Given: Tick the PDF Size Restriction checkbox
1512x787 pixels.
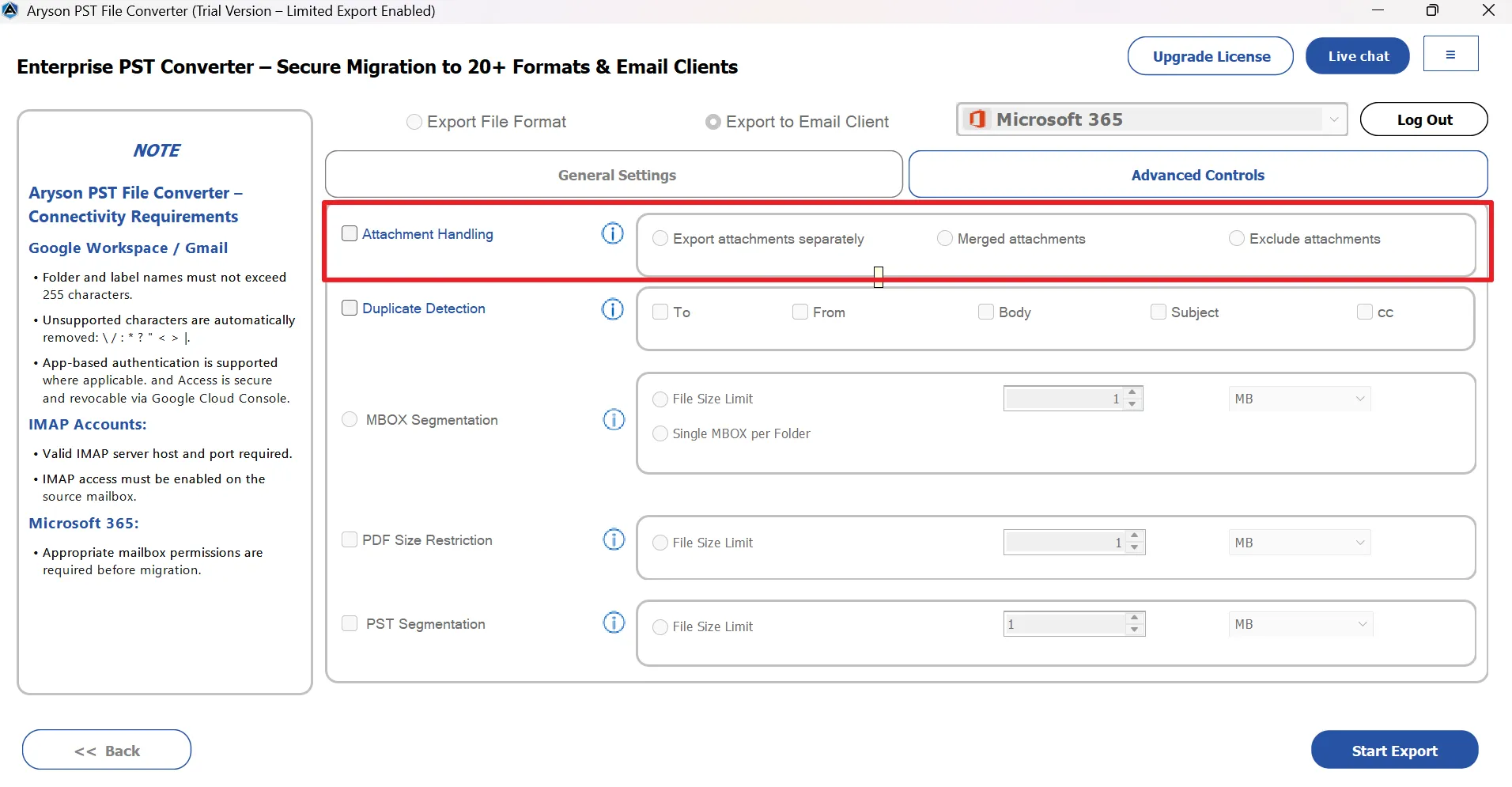Looking at the screenshot, I should coord(350,539).
